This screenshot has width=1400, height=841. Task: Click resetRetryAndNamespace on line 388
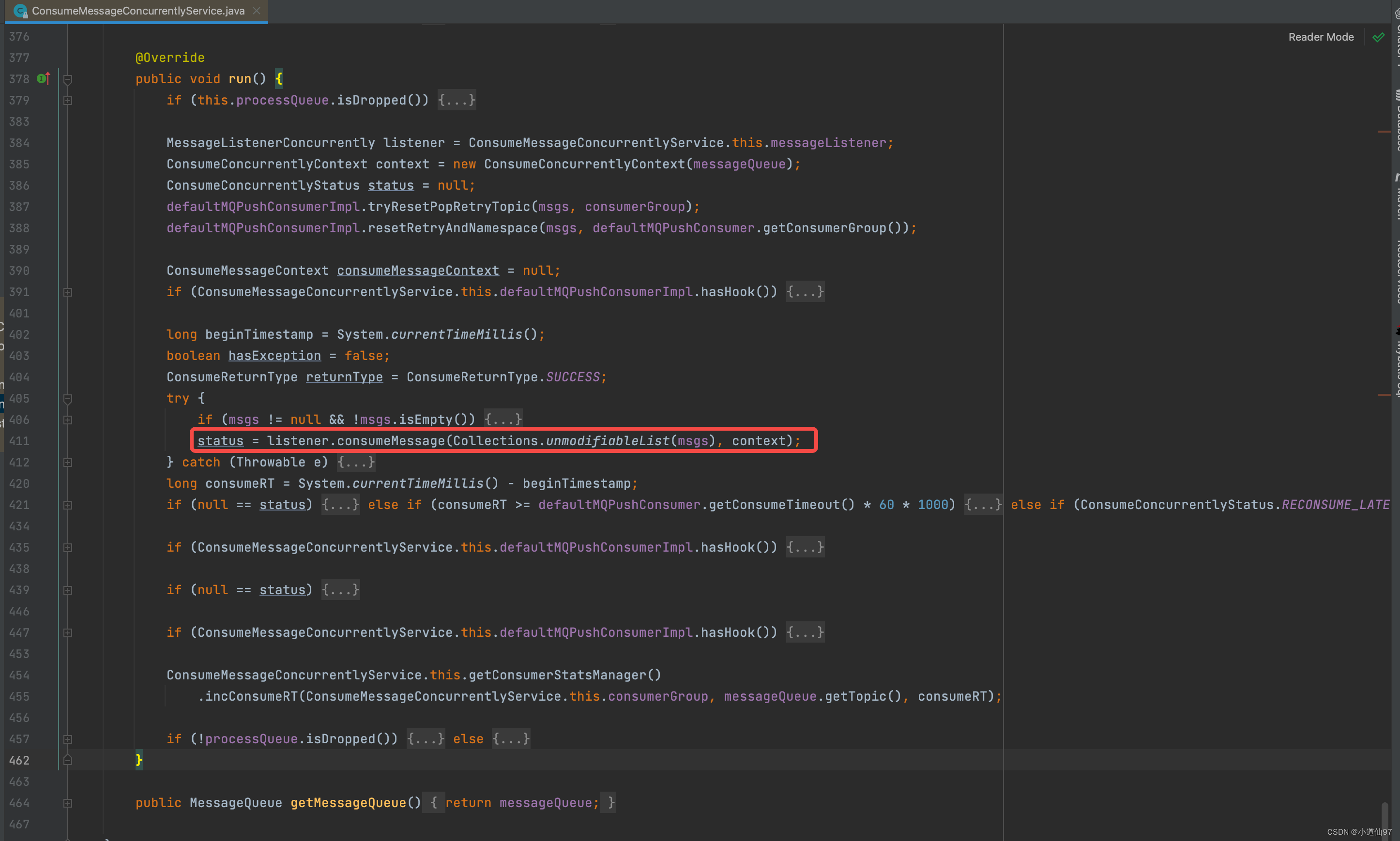pyautogui.click(x=453, y=228)
